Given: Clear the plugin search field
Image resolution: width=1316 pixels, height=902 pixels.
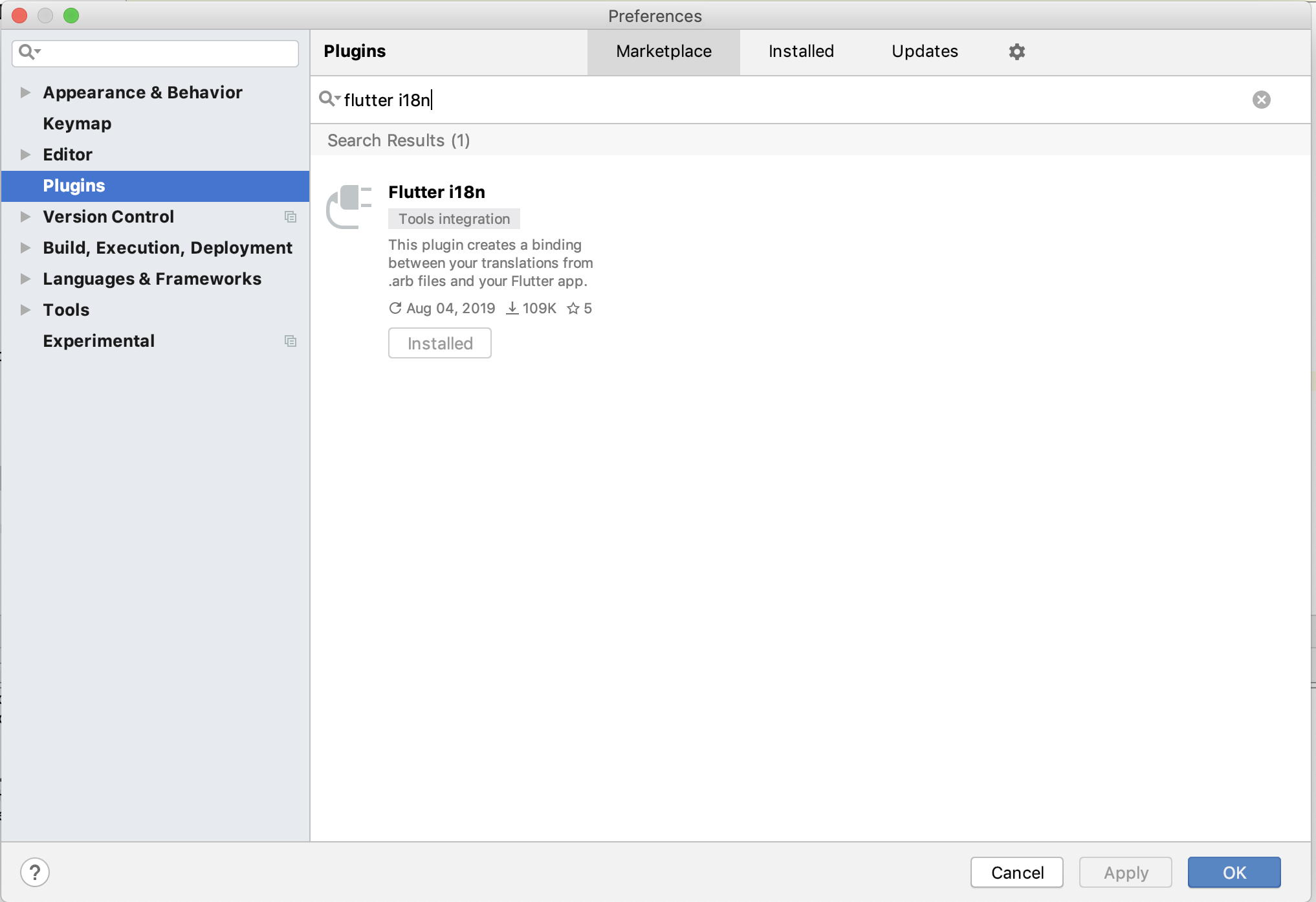Looking at the screenshot, I should (x=1260, y=100).
